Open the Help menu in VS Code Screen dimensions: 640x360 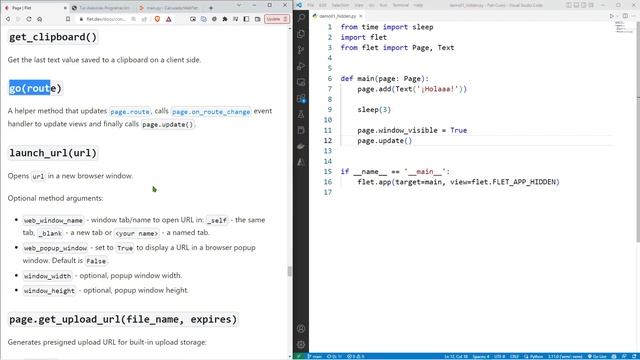418,5
